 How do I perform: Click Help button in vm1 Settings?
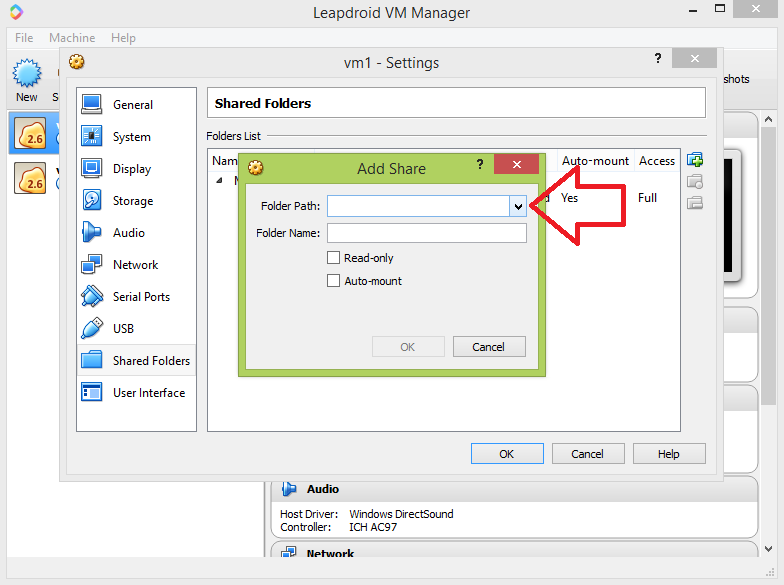(x=669, y=454)
